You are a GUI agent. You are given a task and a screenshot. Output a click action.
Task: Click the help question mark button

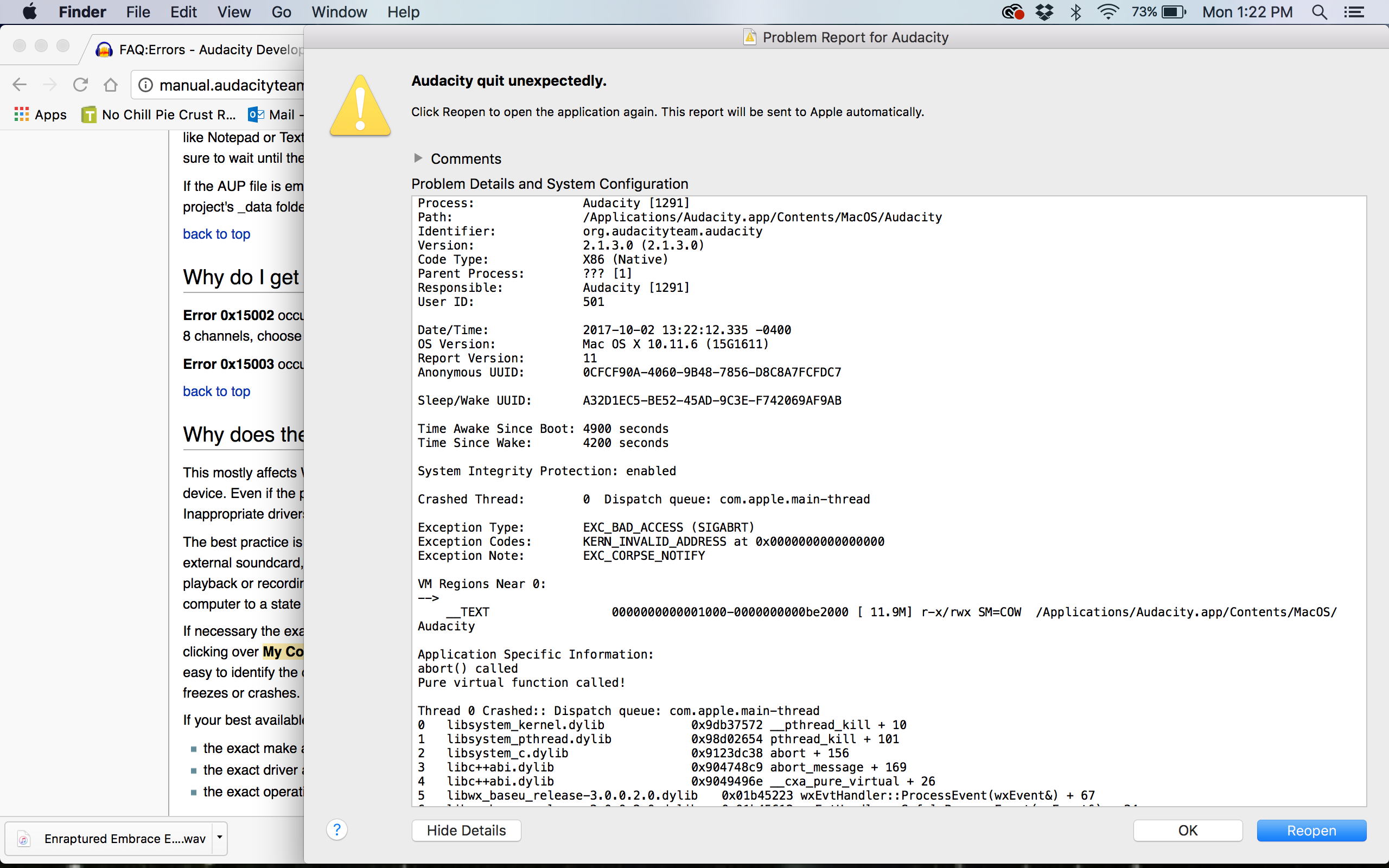click(337, 829)
